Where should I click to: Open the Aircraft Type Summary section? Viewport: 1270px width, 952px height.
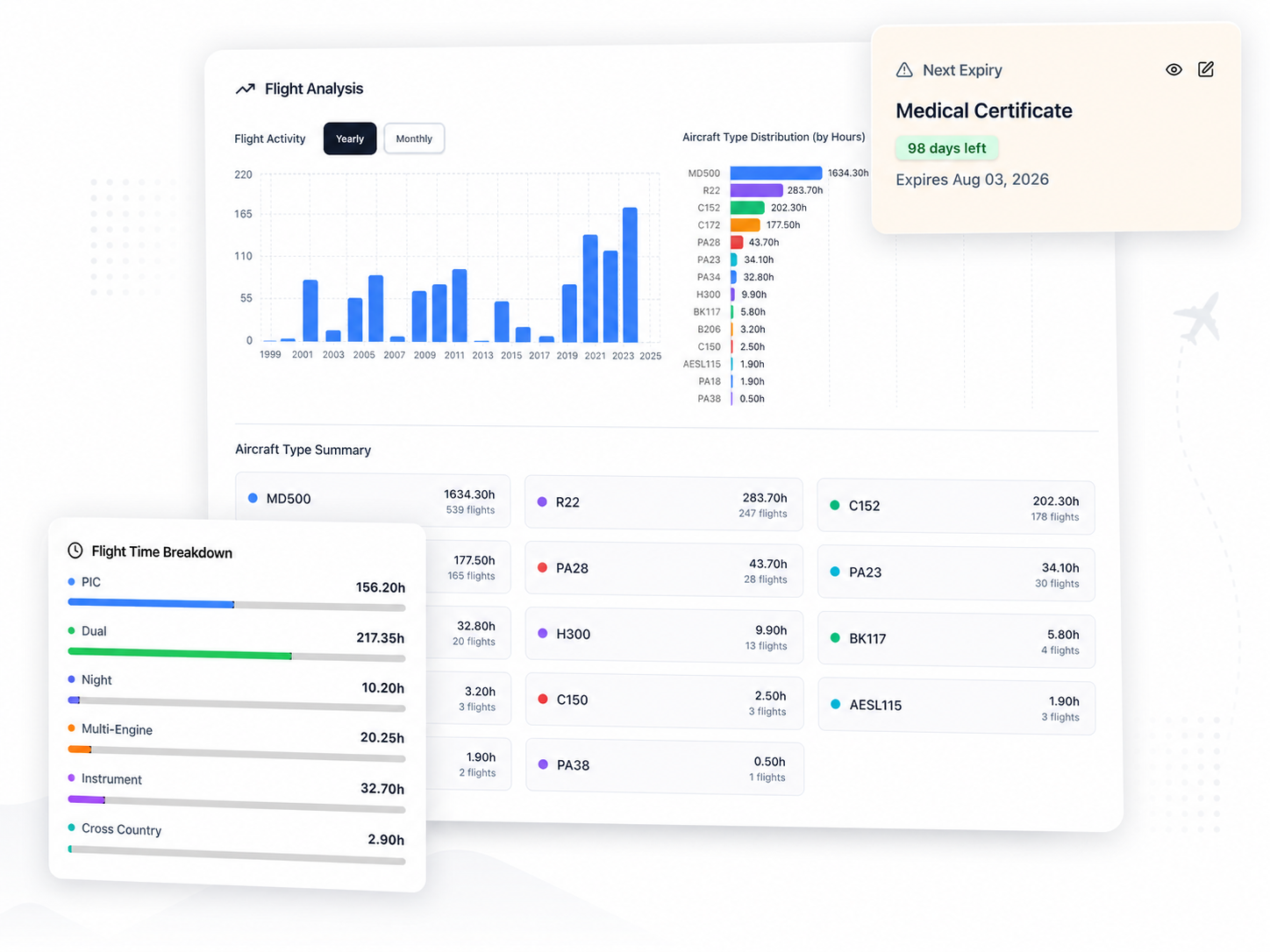point(303,450)
